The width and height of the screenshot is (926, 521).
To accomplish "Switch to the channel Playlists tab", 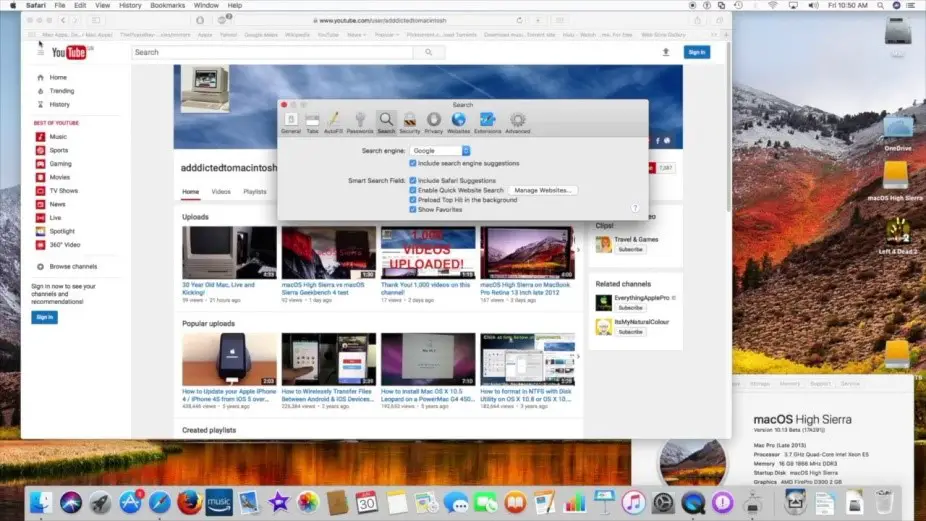I will pyautogui.click(x=255, y=191).
